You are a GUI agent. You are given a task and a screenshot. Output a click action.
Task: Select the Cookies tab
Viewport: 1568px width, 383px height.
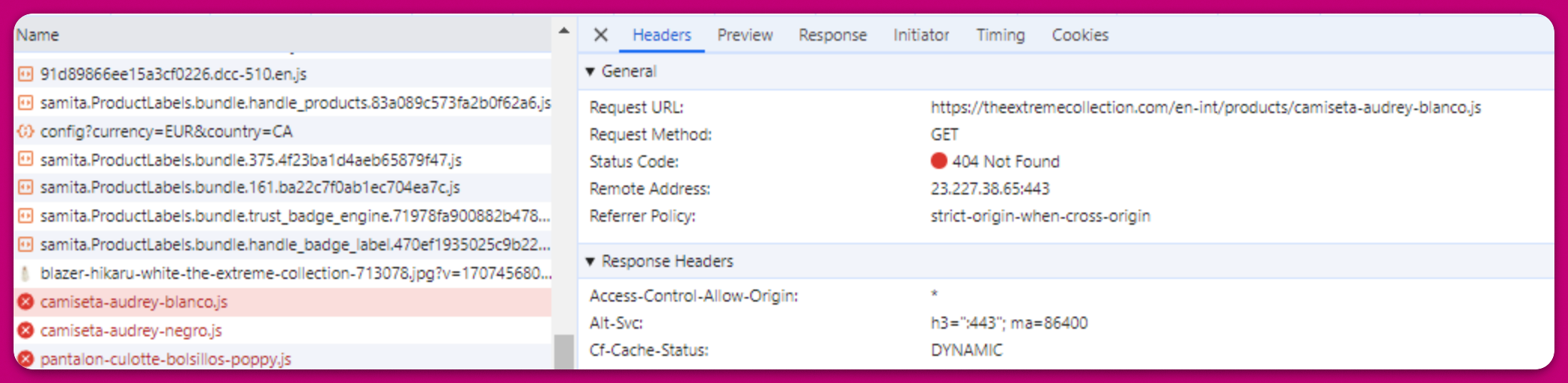(x=1080, y=35)
